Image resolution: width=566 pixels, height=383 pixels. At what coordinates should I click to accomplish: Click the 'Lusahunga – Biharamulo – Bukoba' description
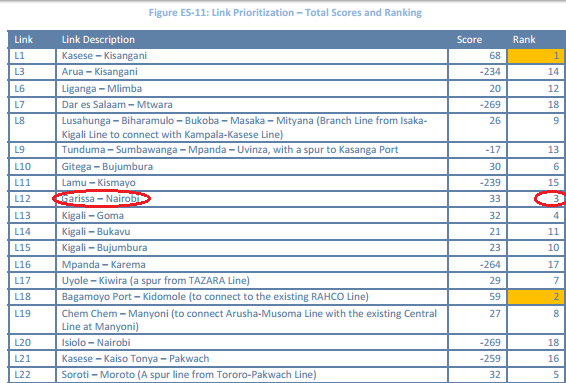(x=244, y=127)
